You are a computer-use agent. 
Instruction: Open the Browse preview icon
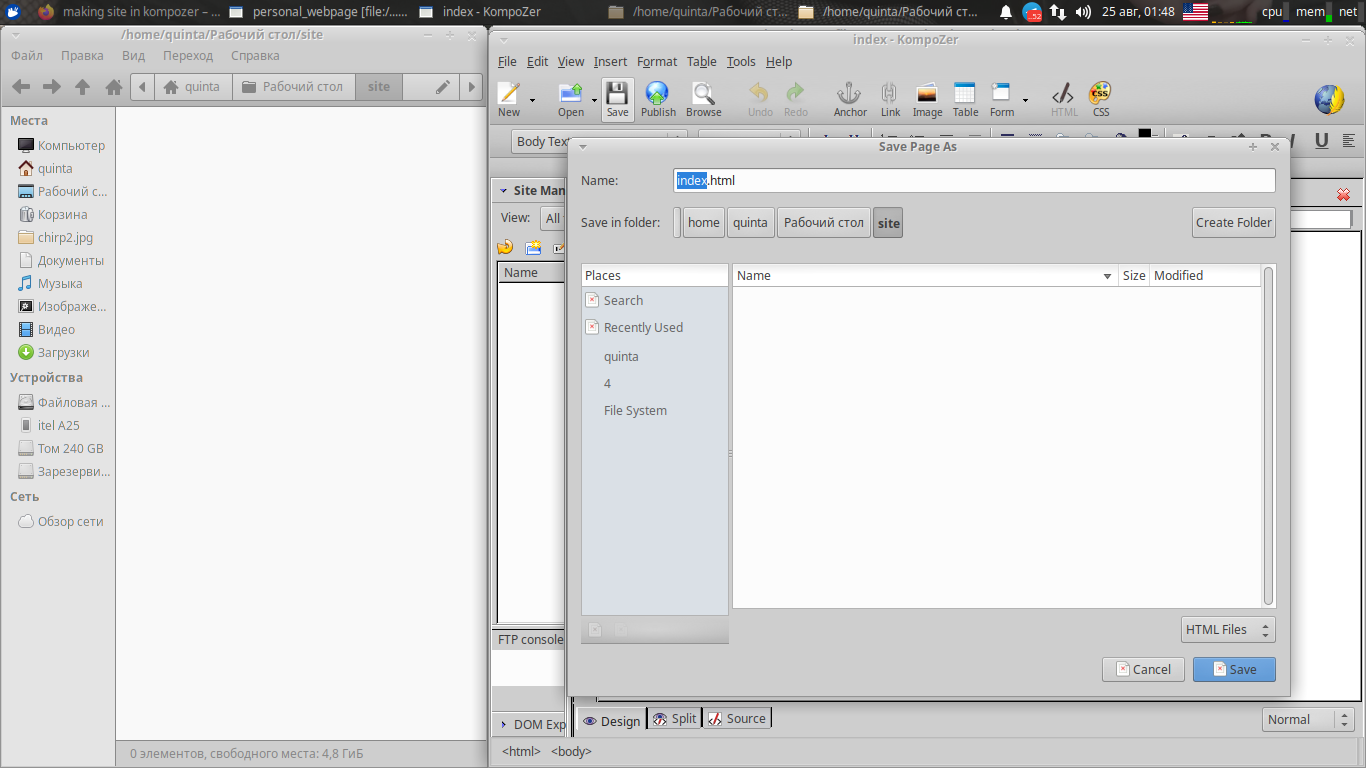pos(703,99)
